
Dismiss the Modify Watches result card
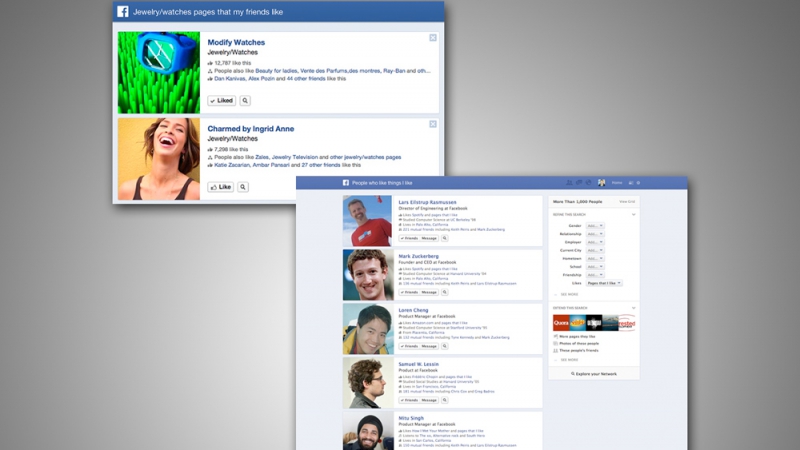[433, 38]
